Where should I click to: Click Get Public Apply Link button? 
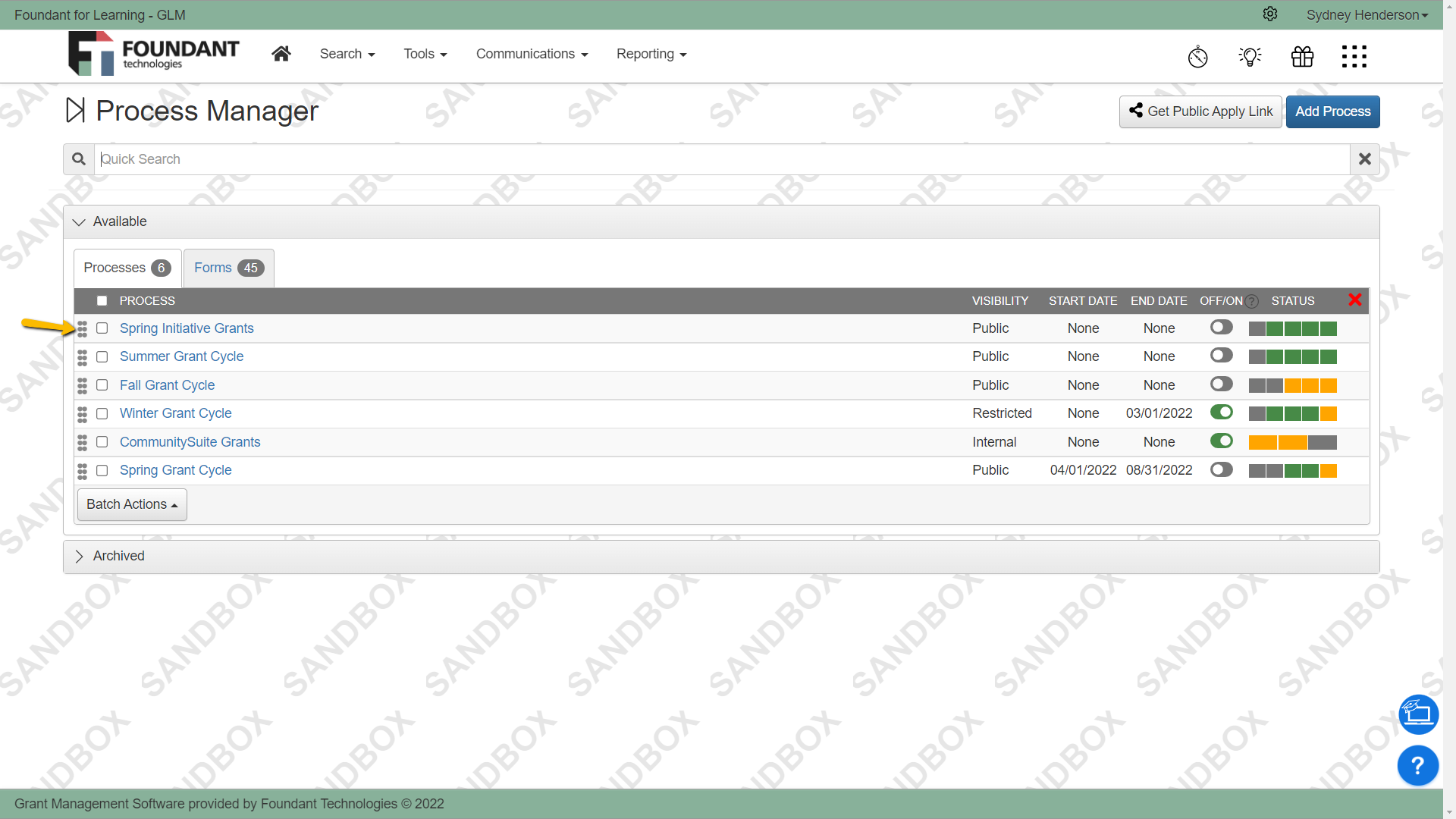pyautogui.click(x=1200, y=111)
